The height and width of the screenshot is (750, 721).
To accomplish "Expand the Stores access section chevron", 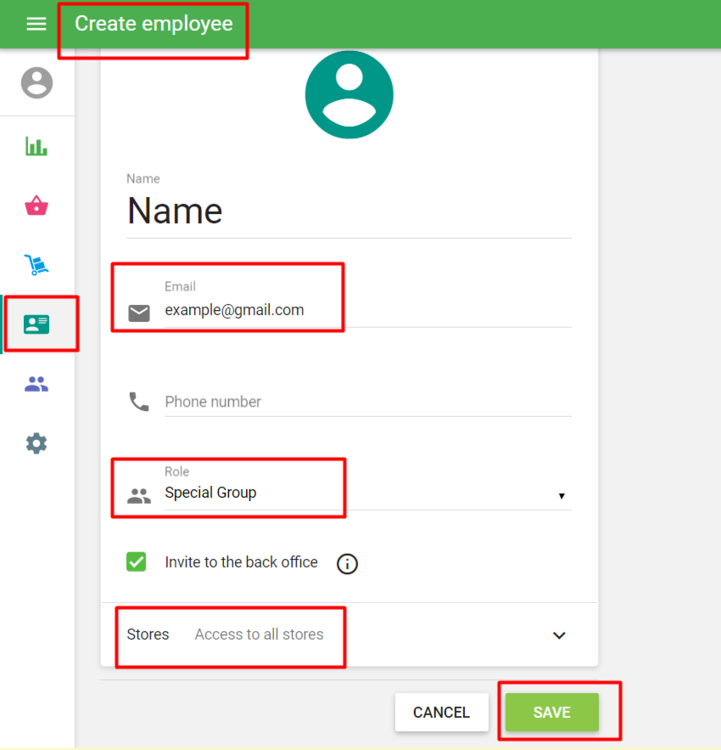I will pyautogui.click(x=559, y=635).
